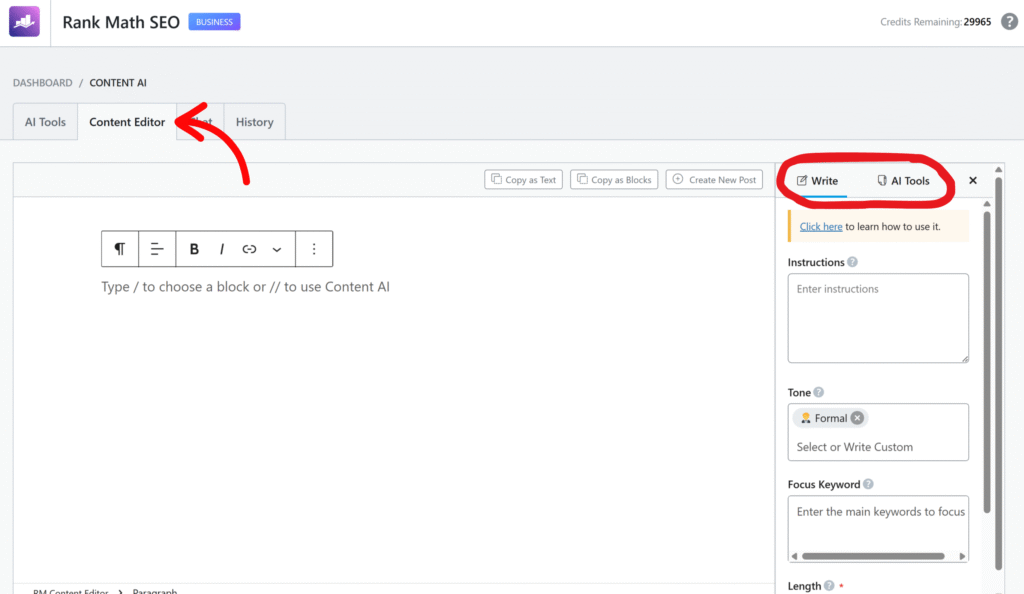
Task: Select the Content Editor tab
Action: click(x=127, y=121)
